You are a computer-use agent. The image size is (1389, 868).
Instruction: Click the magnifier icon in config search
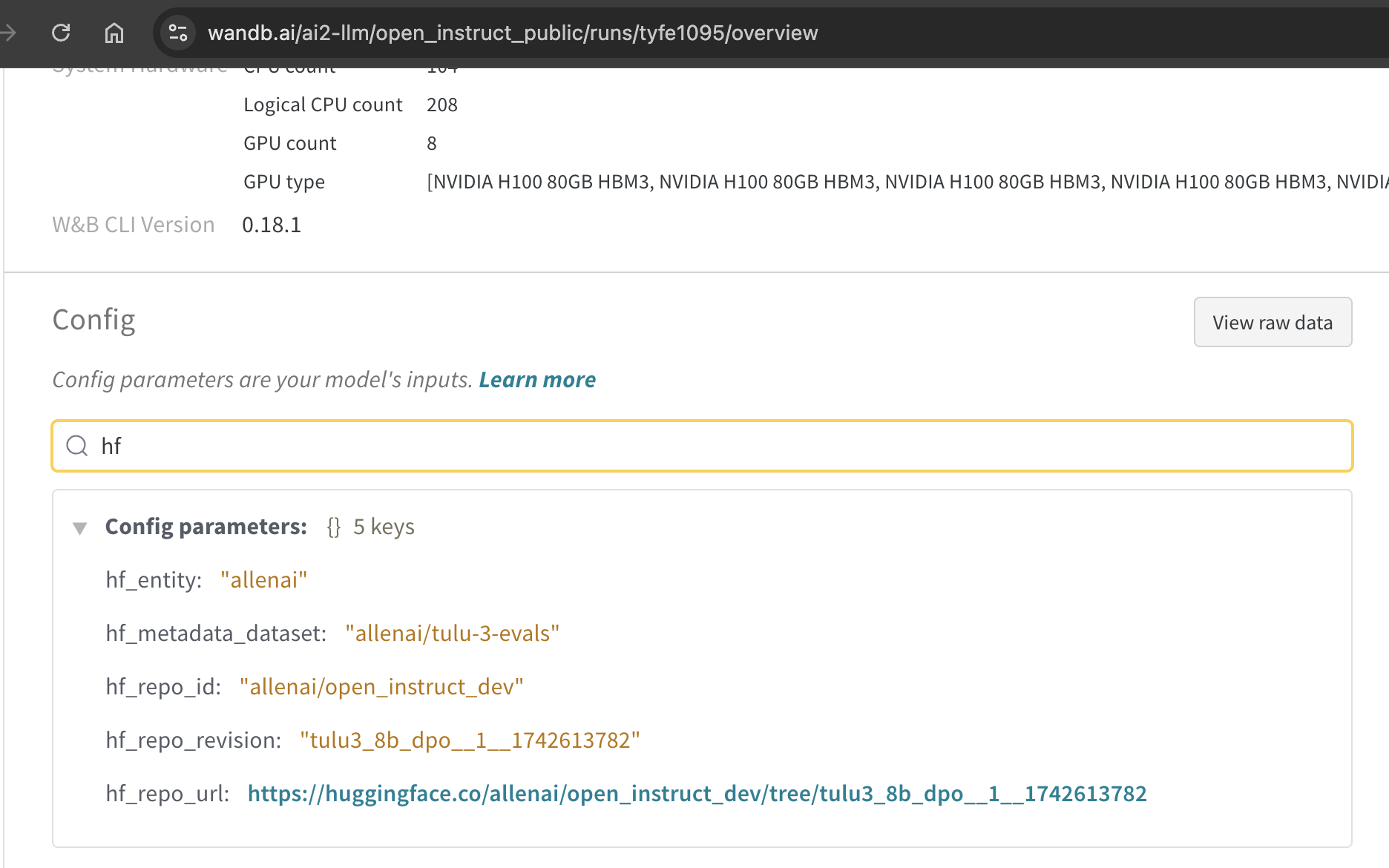click(x=77, y=446)
